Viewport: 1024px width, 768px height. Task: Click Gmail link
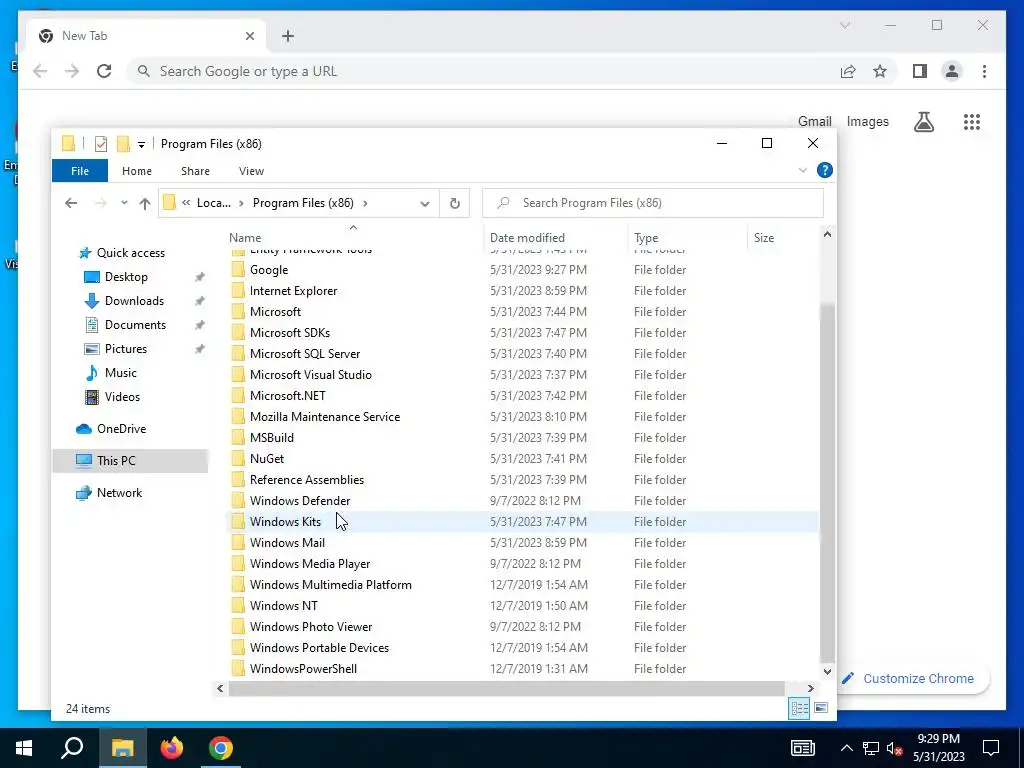(814, 121)
